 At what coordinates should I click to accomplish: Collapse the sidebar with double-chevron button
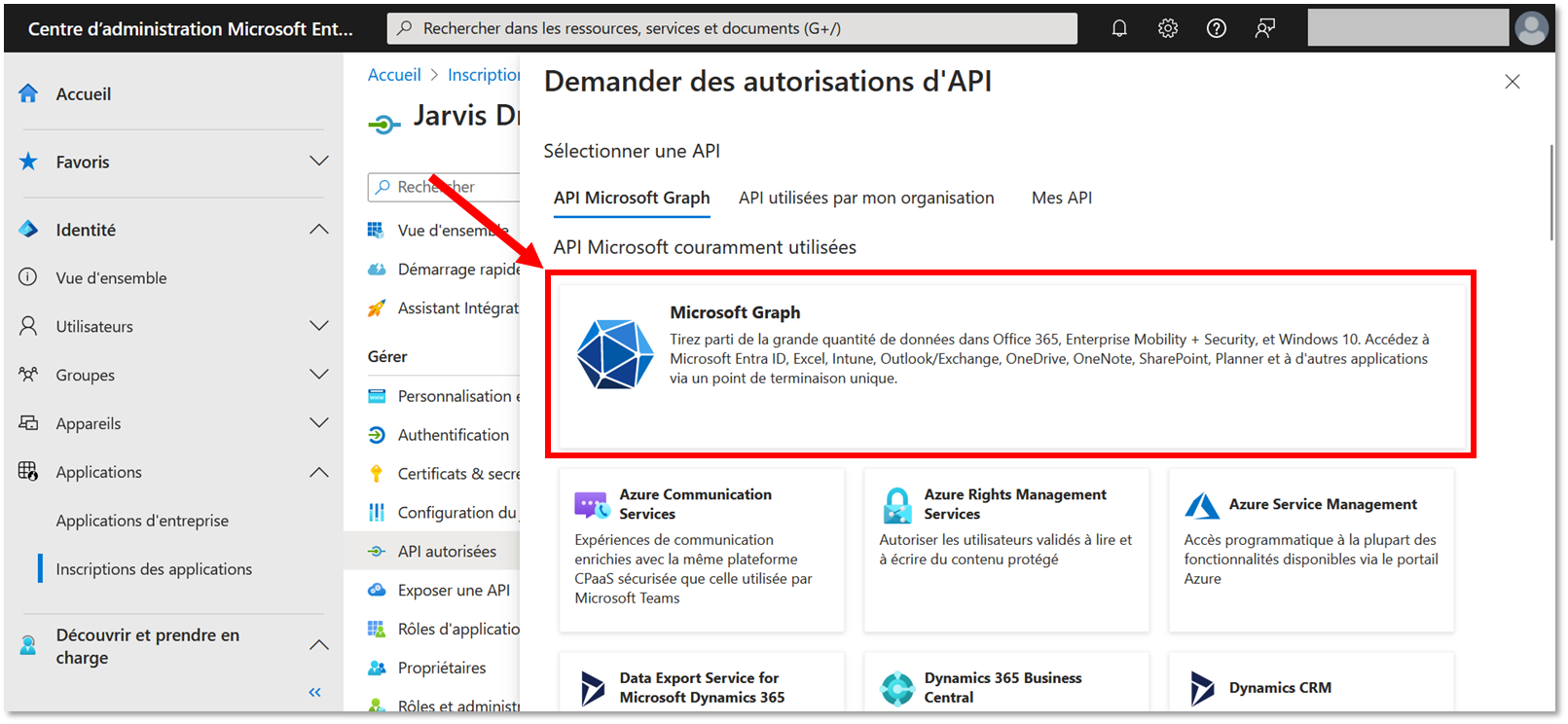(315, 692)
